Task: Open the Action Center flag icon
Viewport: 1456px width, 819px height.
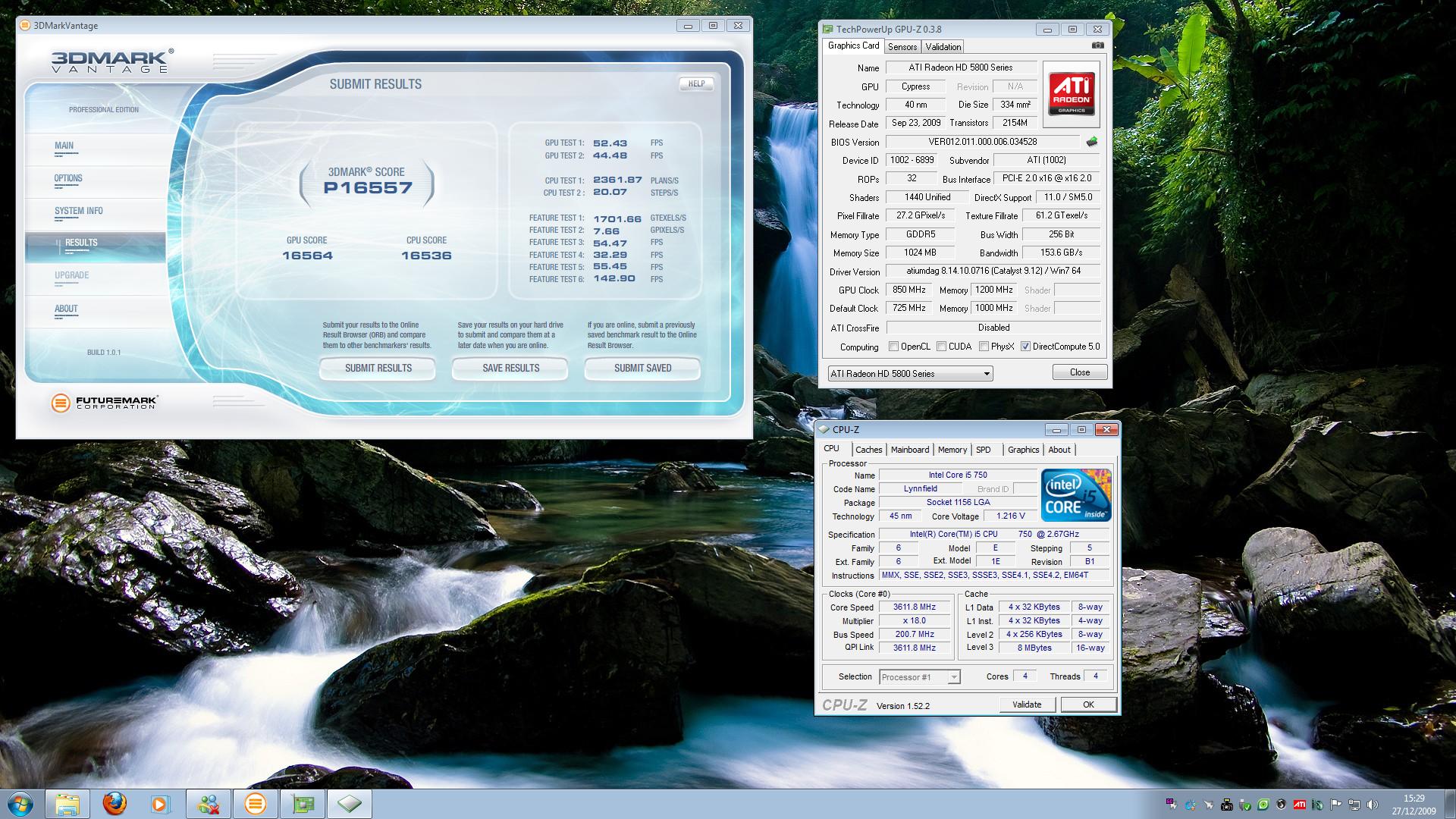Action: 1335,805
